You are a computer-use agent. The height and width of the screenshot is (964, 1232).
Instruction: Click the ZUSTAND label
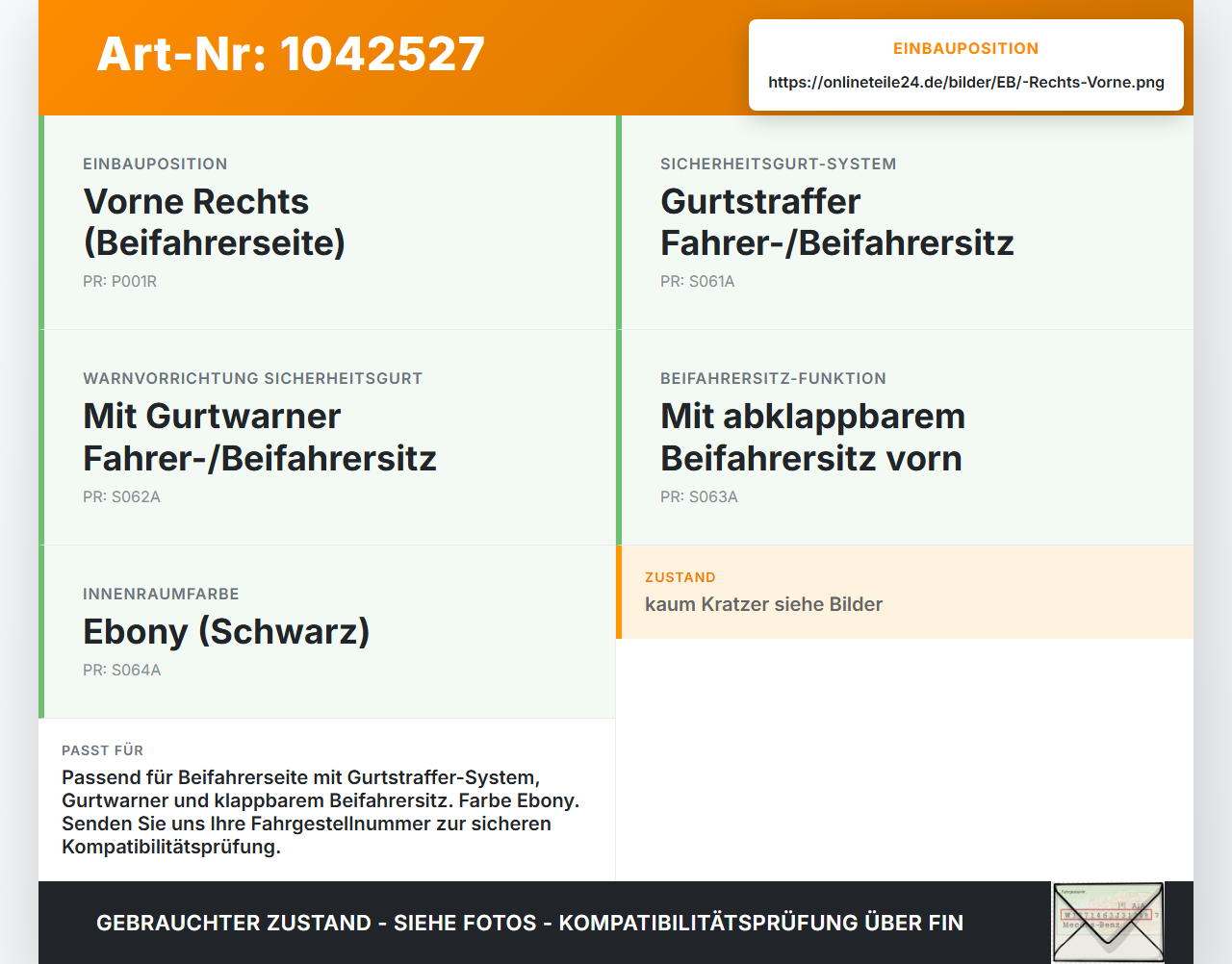tap(680, 577)
